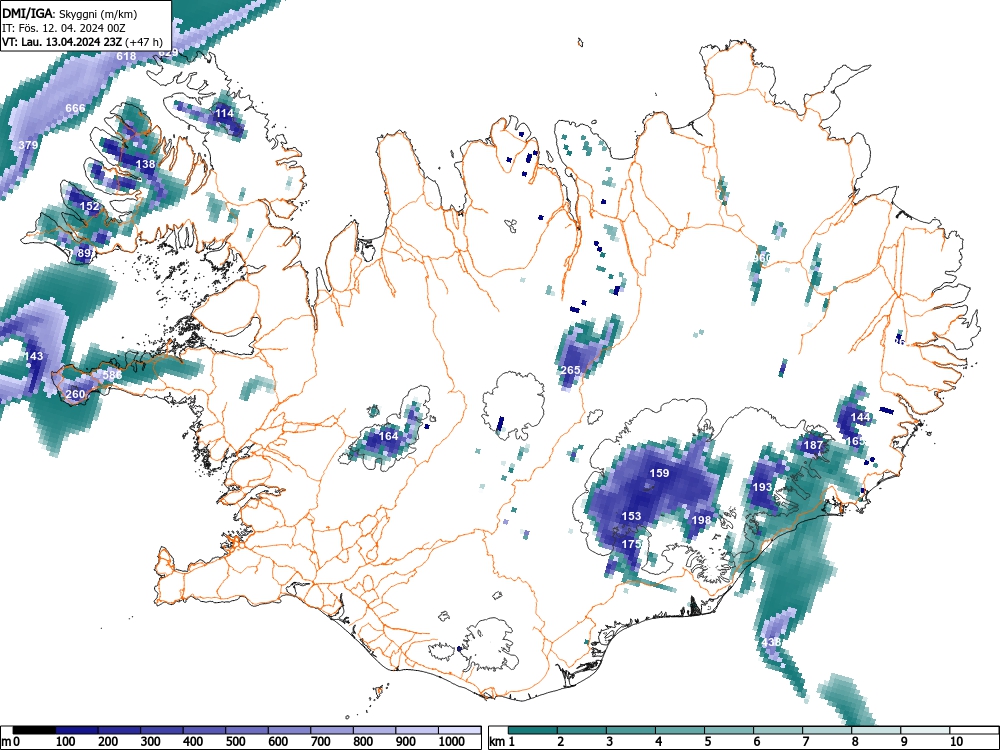This screenshot has height=750, width=1000.
Task: Click the 'km 1' legend label
Action: 502,742
